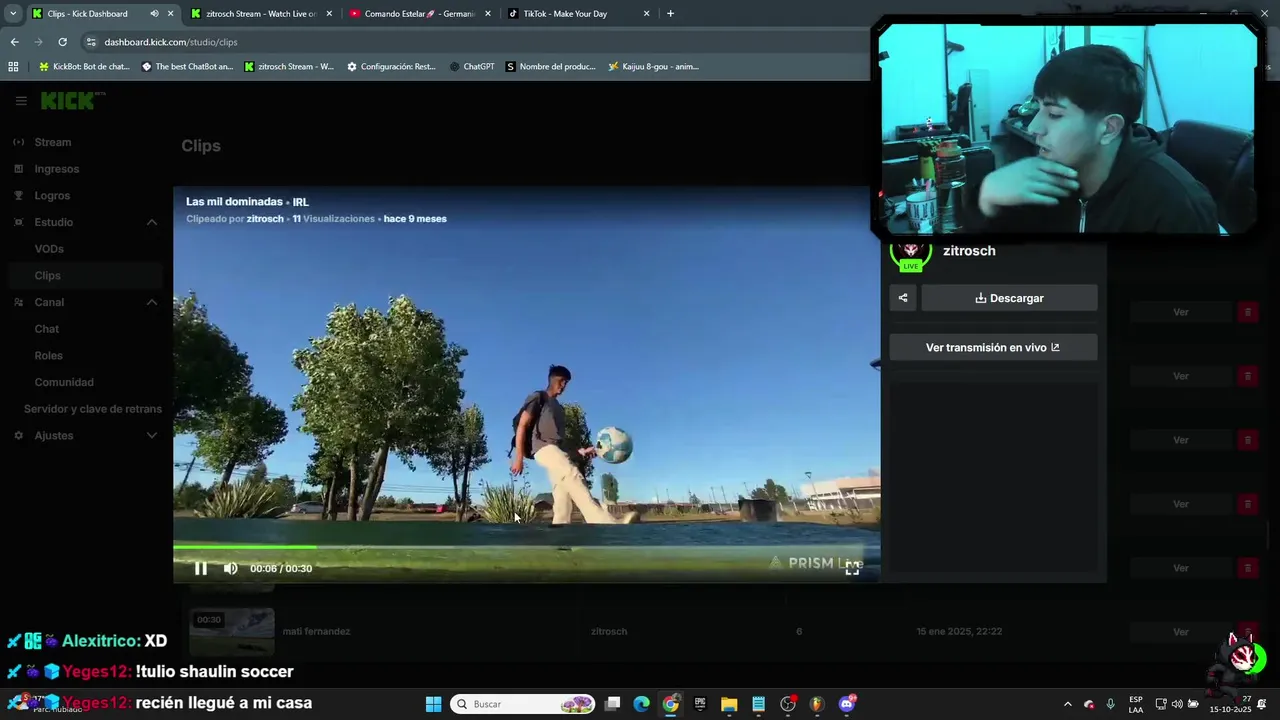
Task: Open ChatGPT bookmark
Action: (472, 67)
